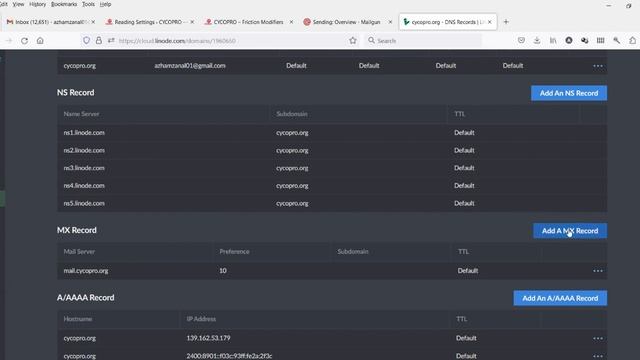Click the Hostname column header
The image size is (640, 360).
click(78, 319)
